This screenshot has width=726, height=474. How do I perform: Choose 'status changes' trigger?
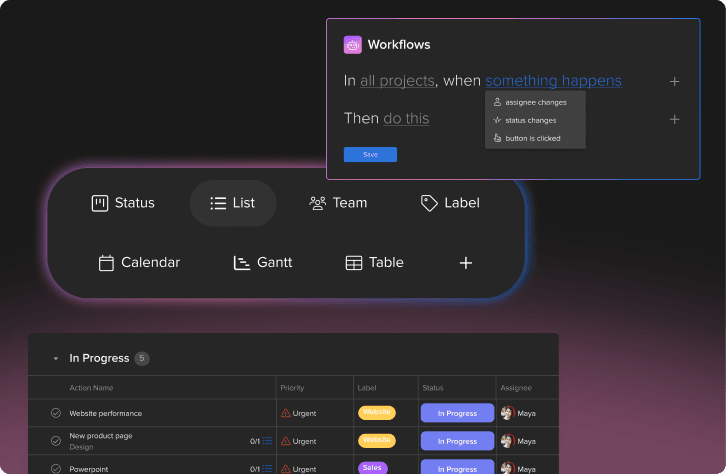535,120
